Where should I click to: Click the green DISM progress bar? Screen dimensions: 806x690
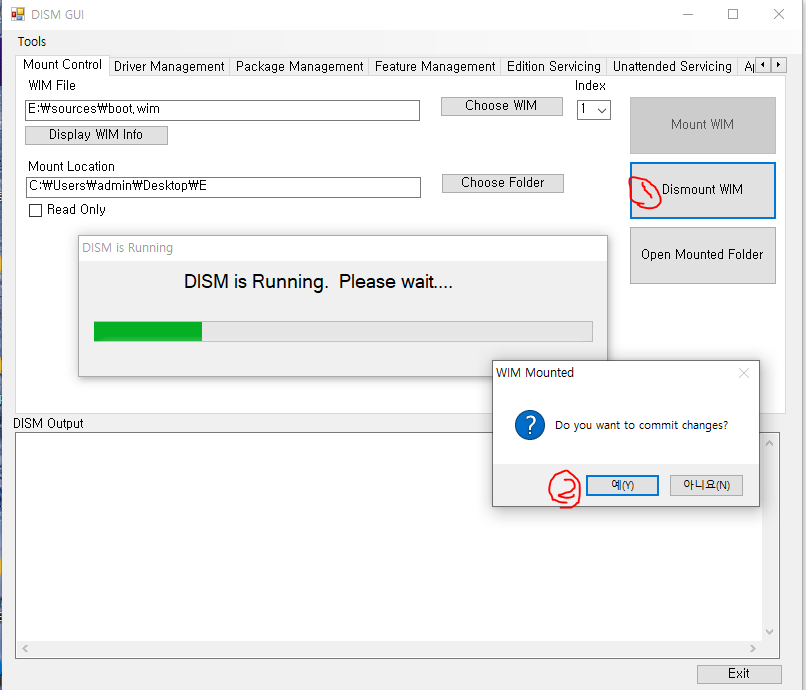click(343, 332)
